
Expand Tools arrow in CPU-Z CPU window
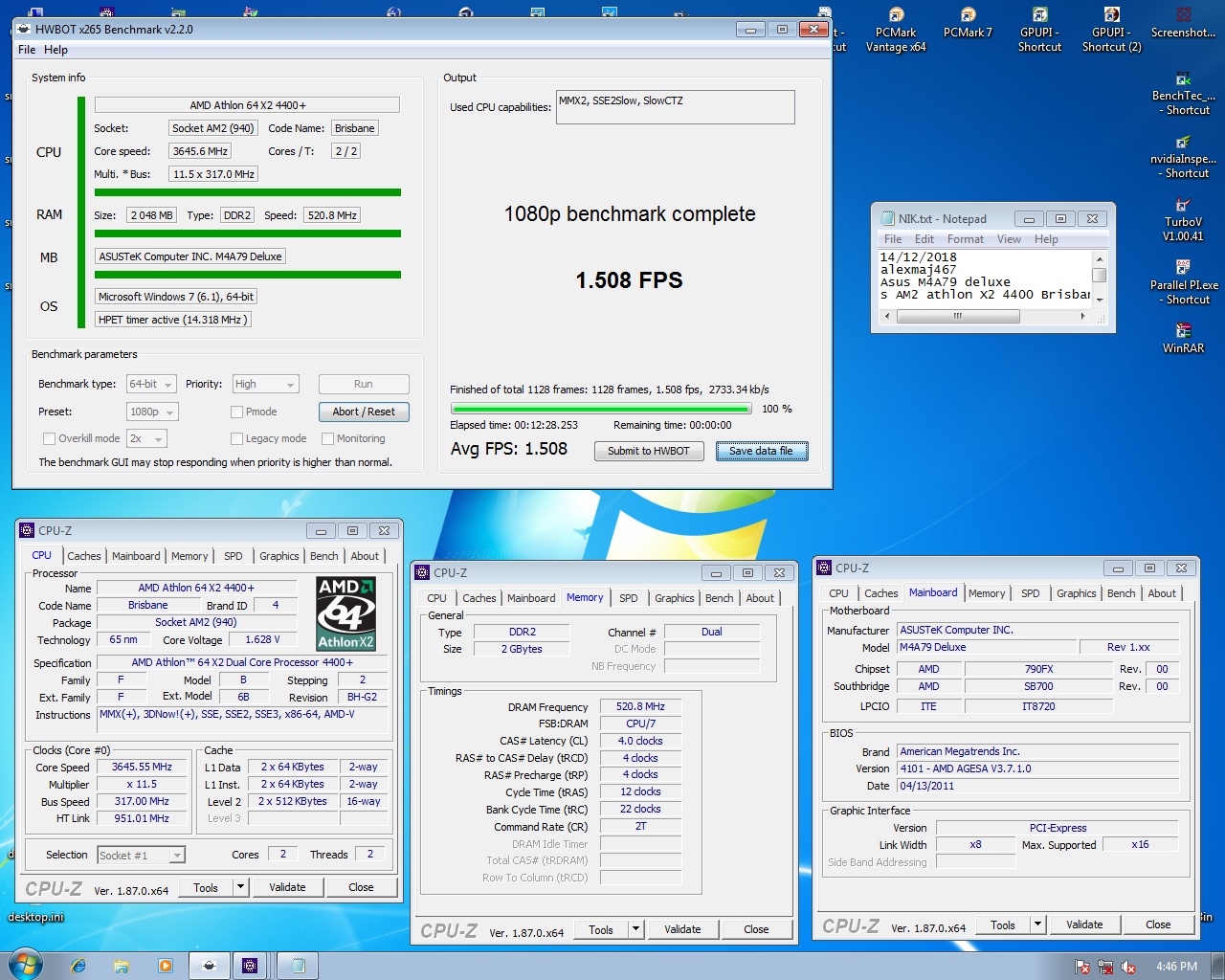240,887
